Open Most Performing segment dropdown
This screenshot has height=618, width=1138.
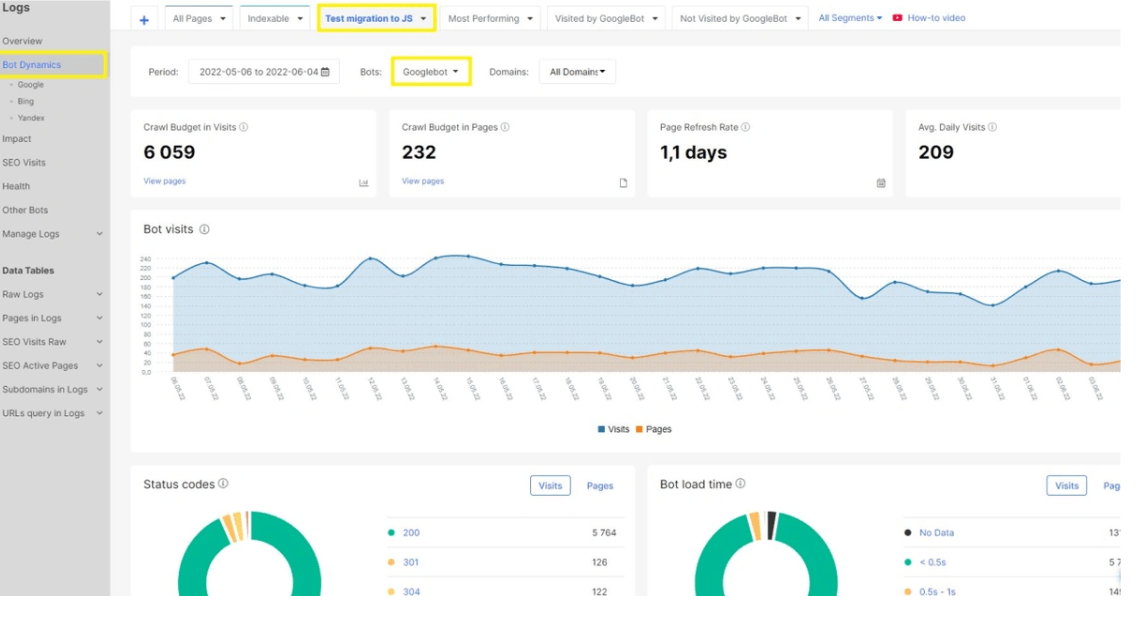(490, 19)
